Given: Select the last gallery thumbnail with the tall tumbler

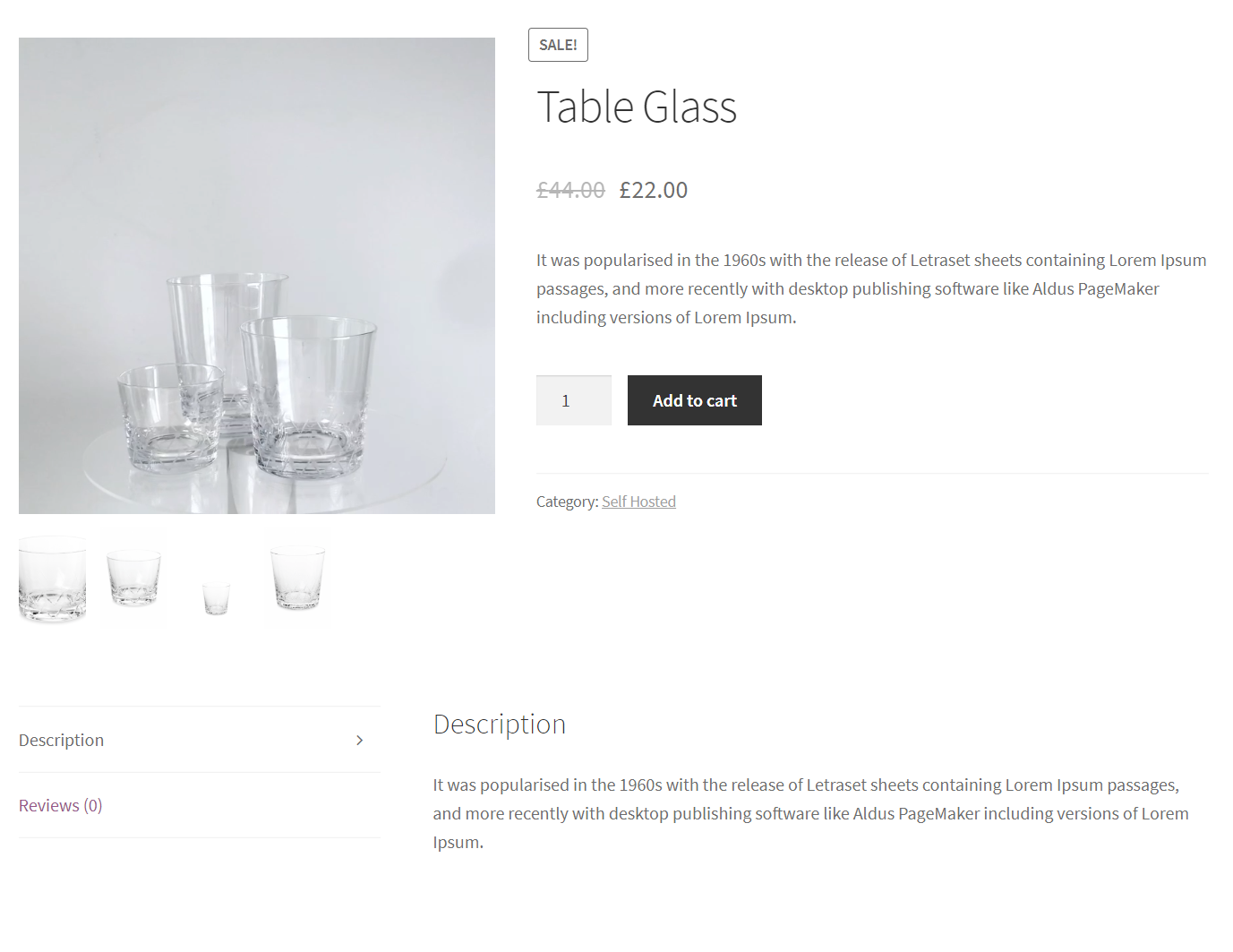Looking at the screenshot, I should click(x=297, y=578).
